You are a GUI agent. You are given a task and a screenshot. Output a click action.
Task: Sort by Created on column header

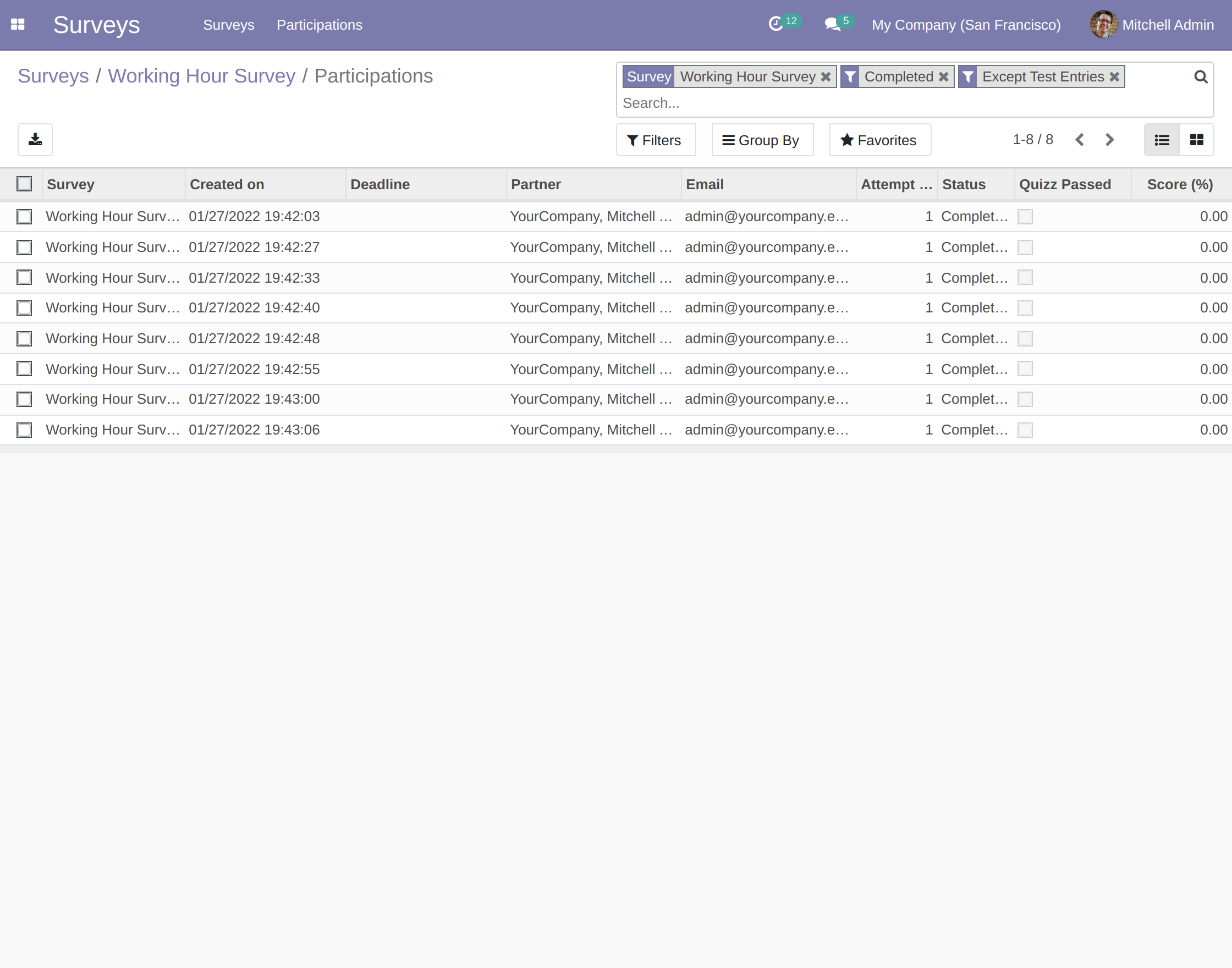coord(265,184)
